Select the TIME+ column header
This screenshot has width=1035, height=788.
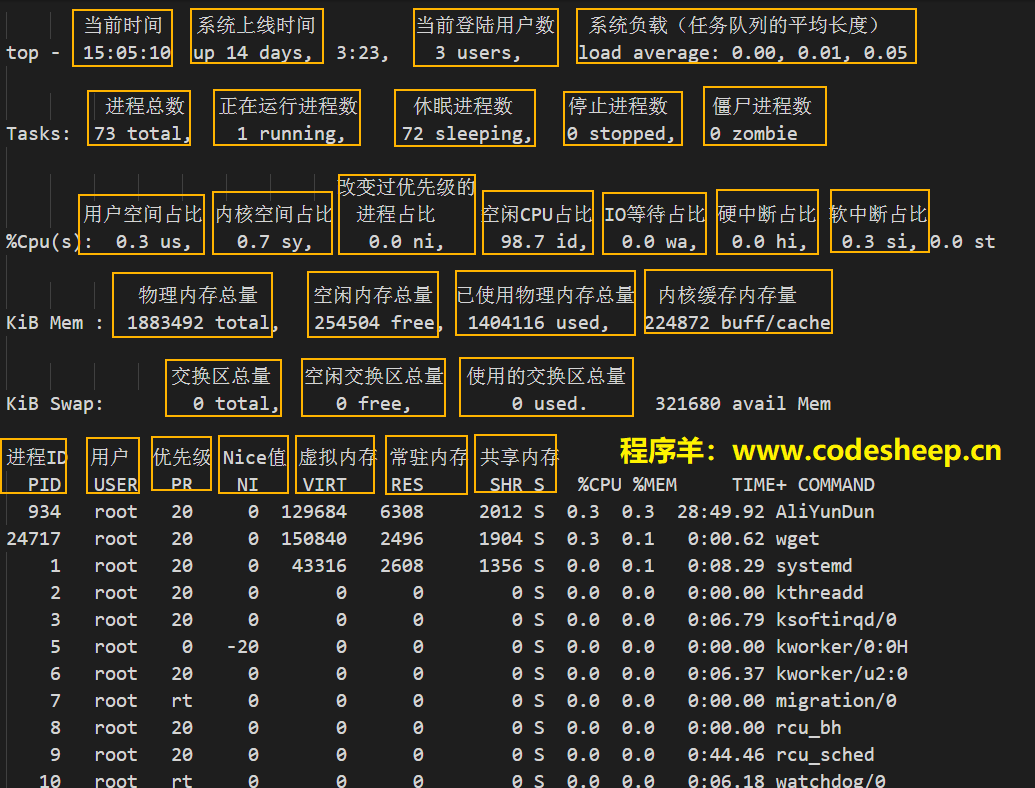(x=759, y=485)
